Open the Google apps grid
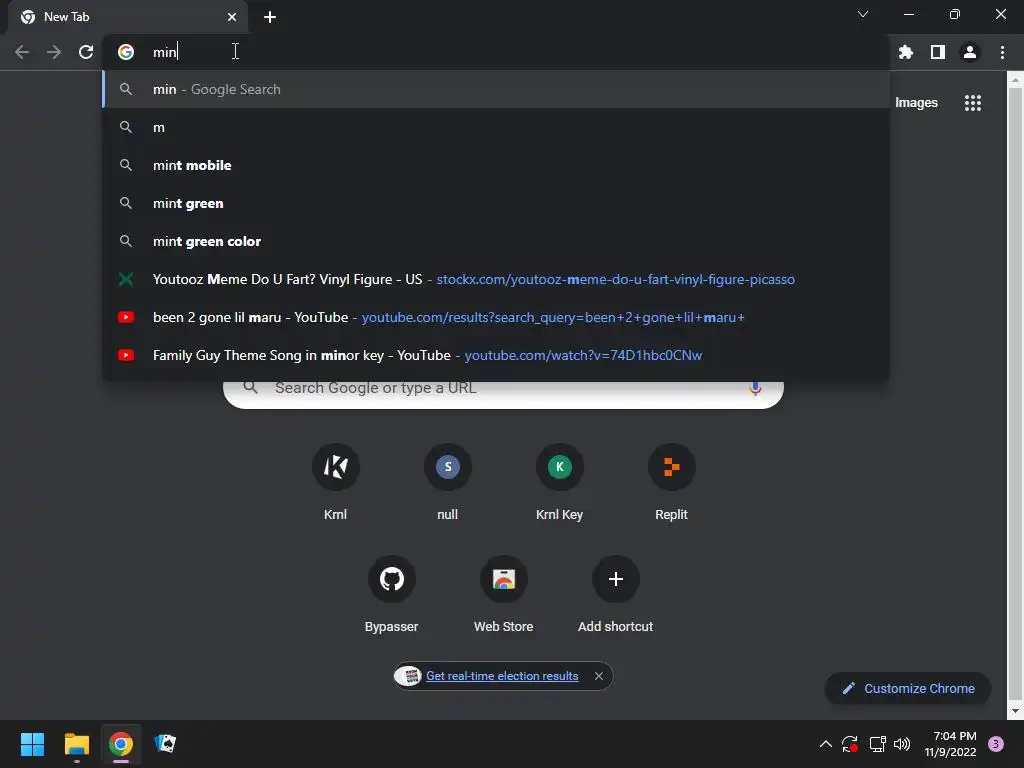1024x768 pixels. (x=973, y=103)
